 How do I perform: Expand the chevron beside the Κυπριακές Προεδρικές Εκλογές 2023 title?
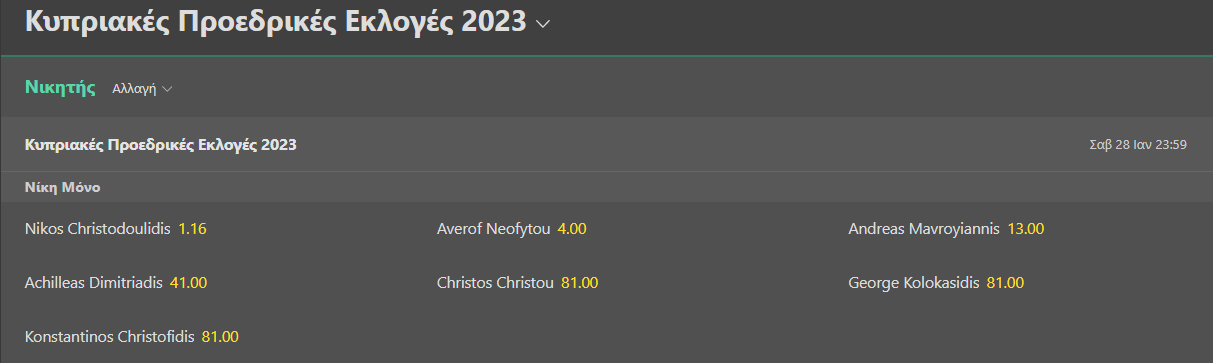[x=543, y=24]
